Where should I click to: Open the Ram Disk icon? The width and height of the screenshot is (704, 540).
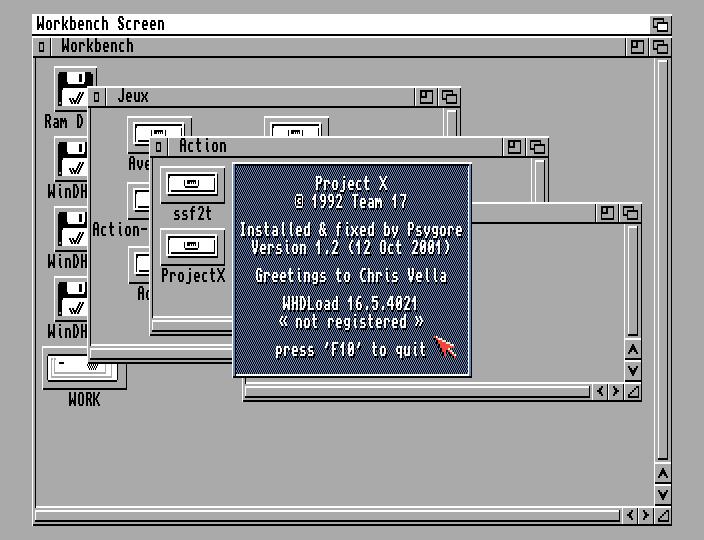click(72, 88)
